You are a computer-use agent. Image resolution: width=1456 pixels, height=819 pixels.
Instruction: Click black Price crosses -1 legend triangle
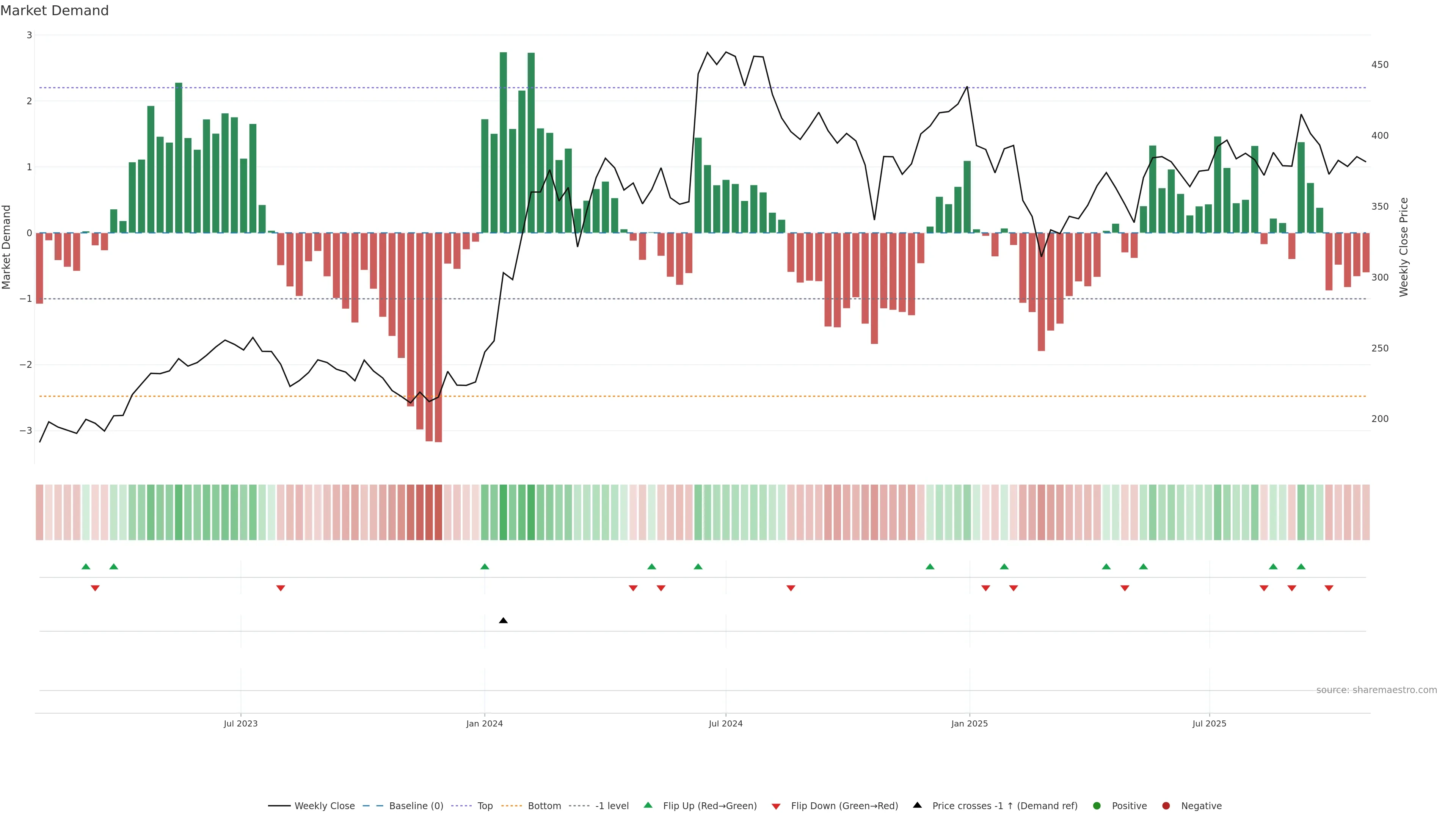(x=917, y=805)
